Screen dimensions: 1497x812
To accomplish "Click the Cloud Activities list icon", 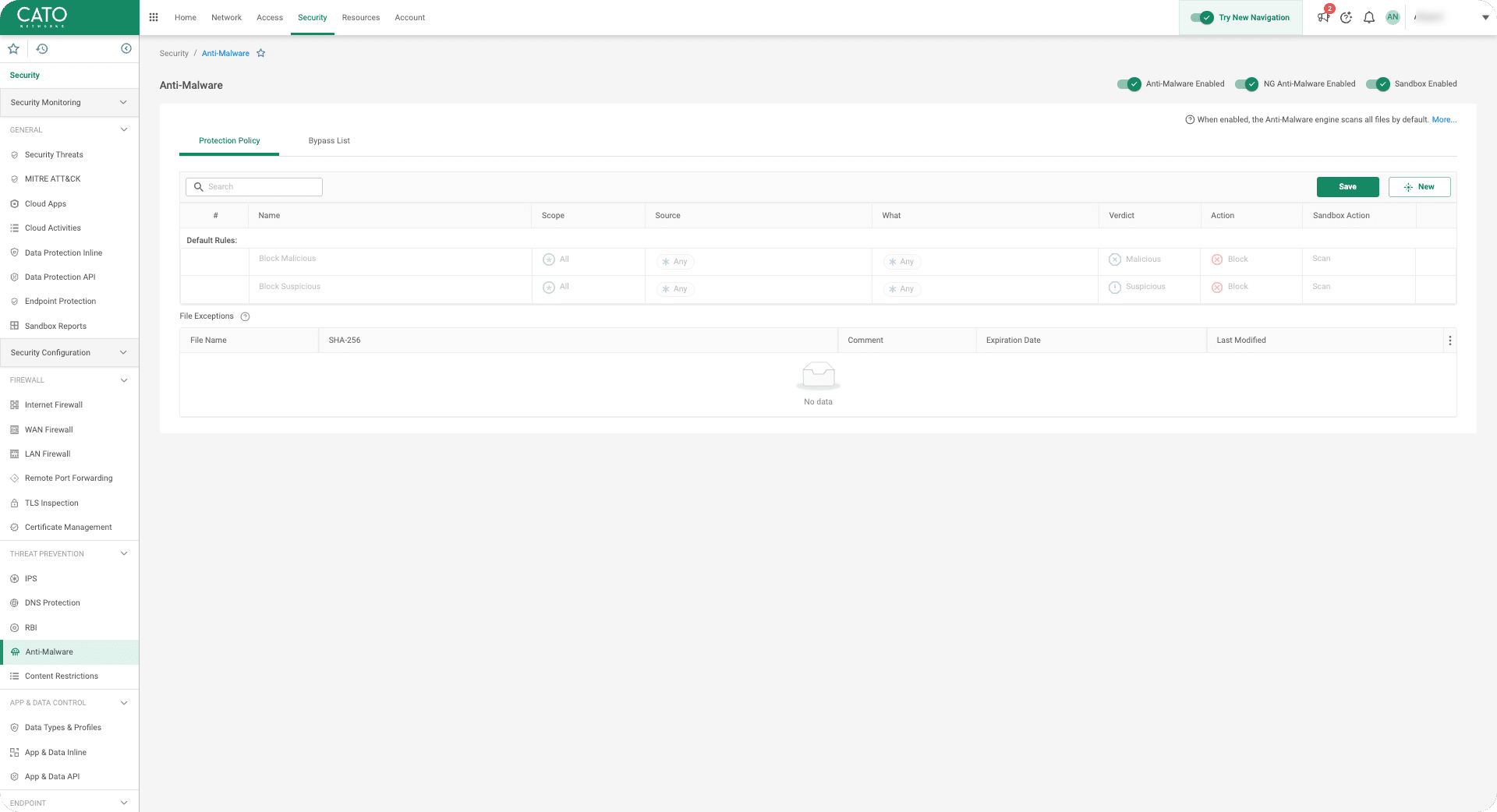I will tap(14, 228).
